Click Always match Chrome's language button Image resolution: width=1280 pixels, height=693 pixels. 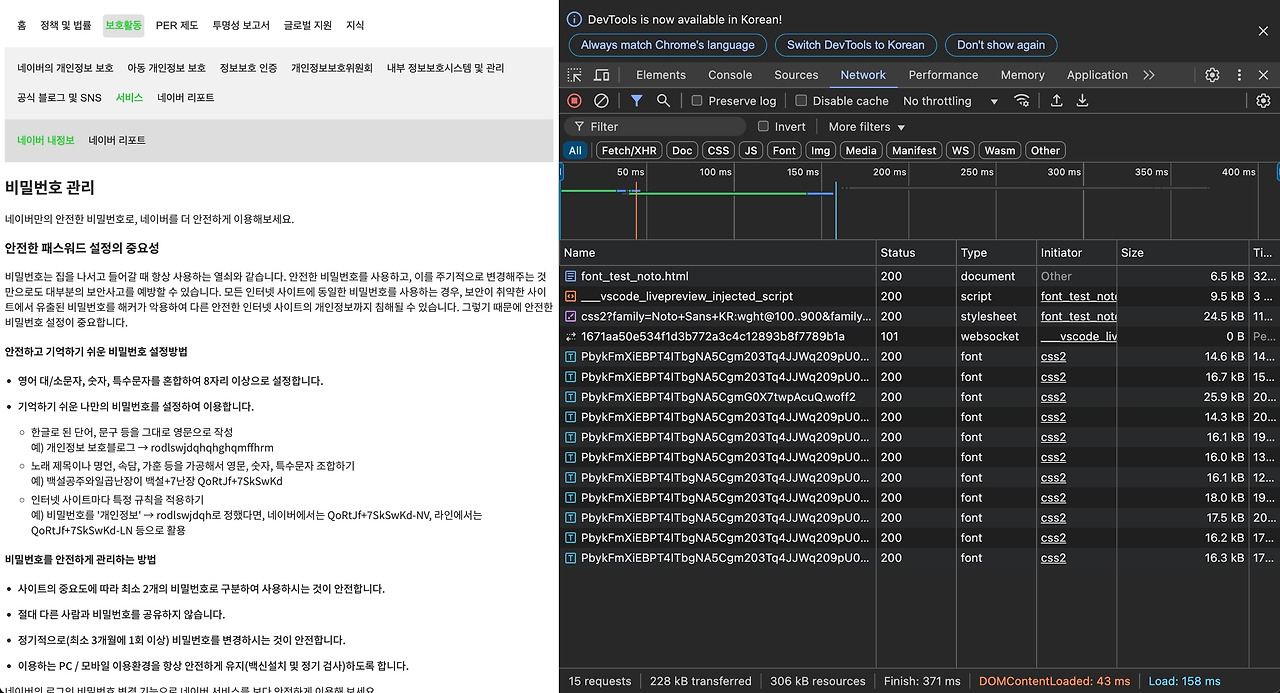point(668,45)
